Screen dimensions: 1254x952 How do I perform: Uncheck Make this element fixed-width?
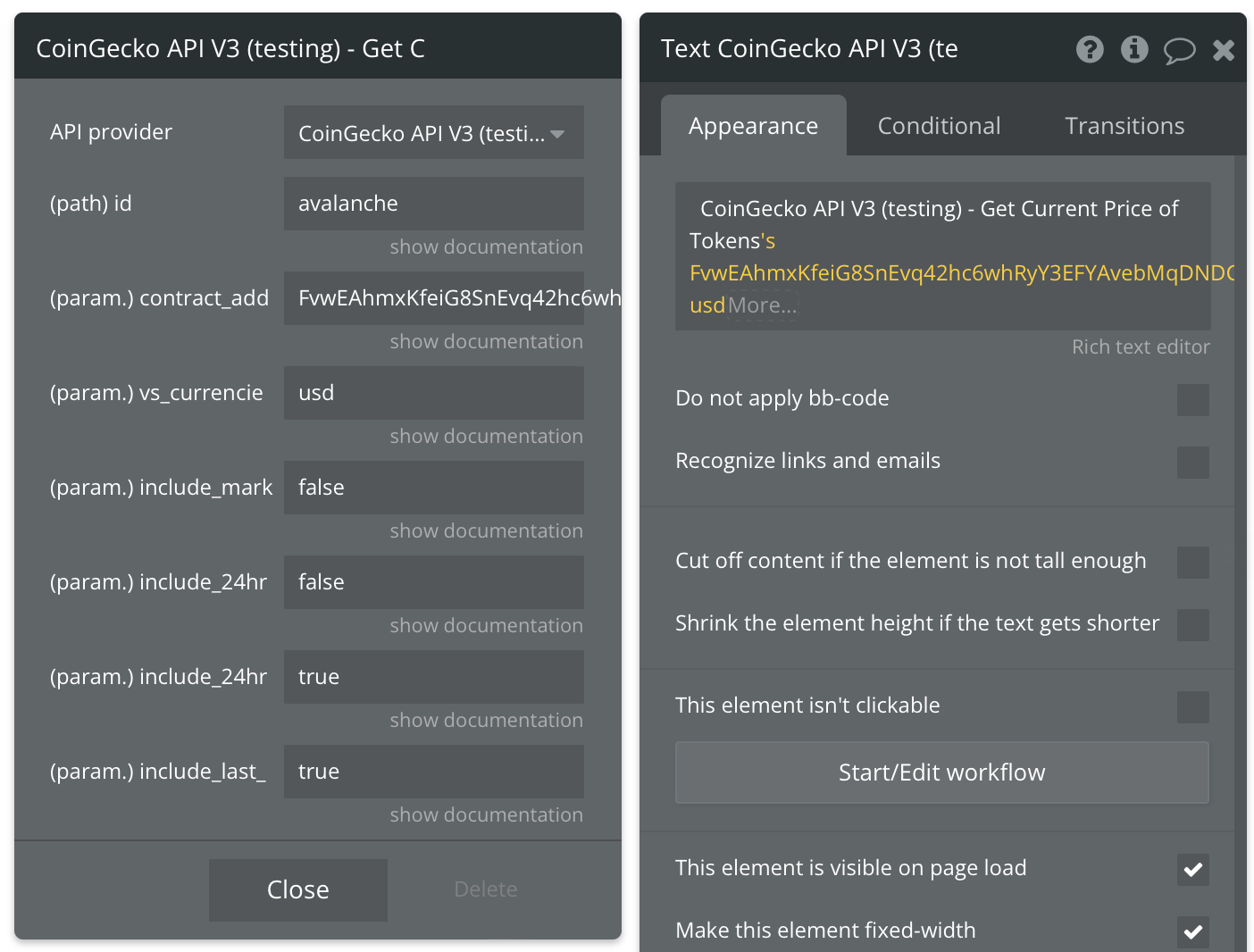1193,932
